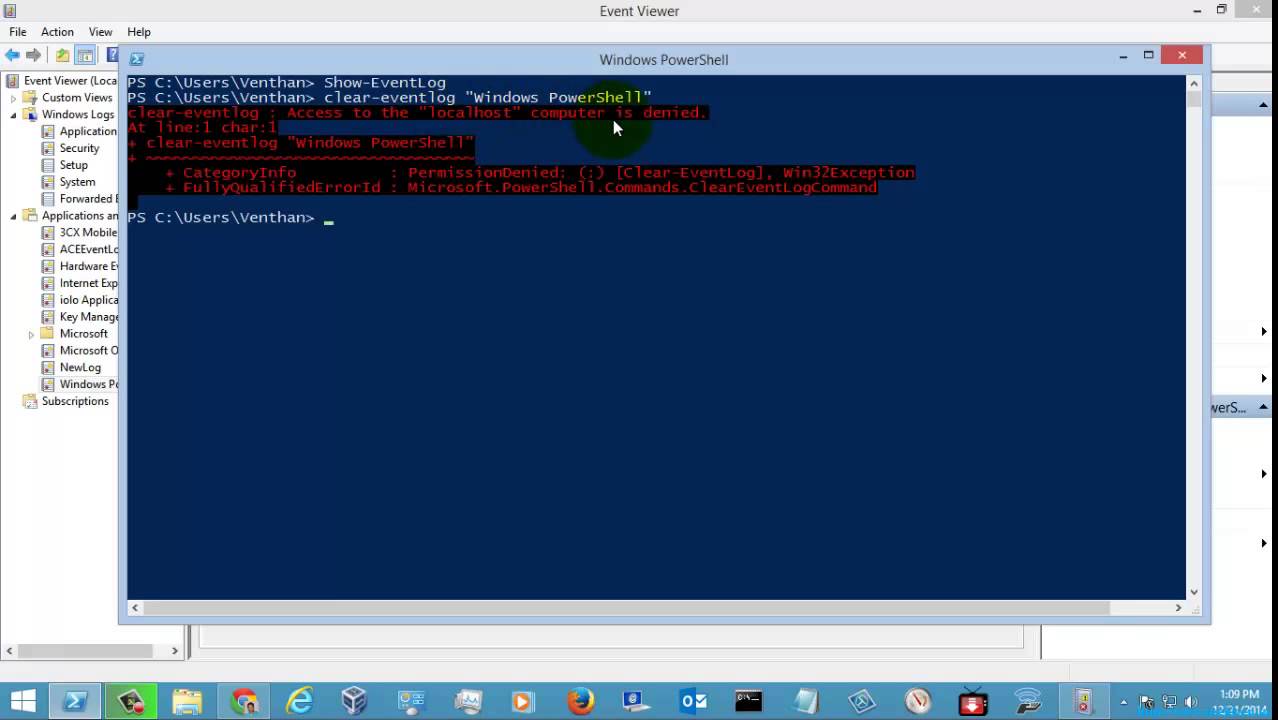1278x720 pixels.
Task: Select the Hardware Events log
Action: [79, 266]
